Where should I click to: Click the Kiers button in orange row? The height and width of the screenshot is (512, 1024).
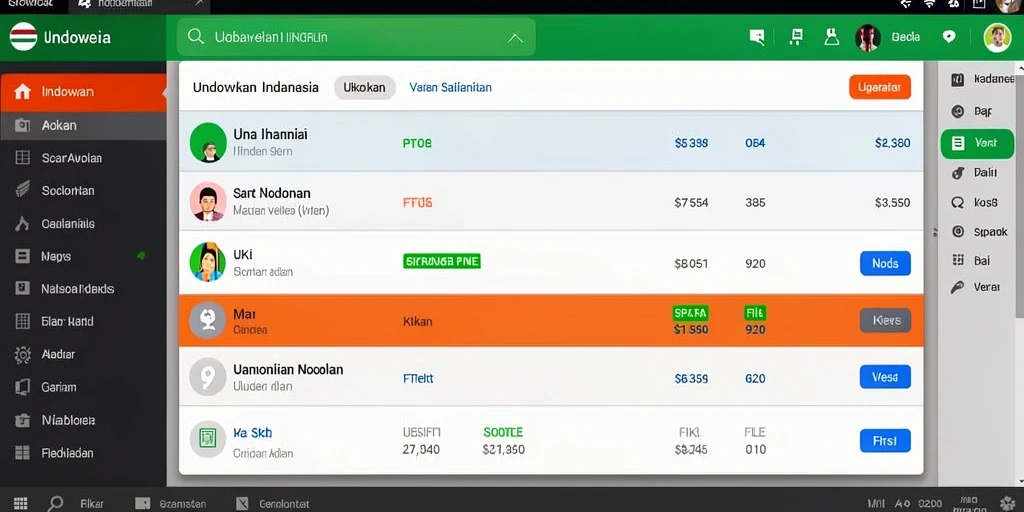tap(886, 320)
